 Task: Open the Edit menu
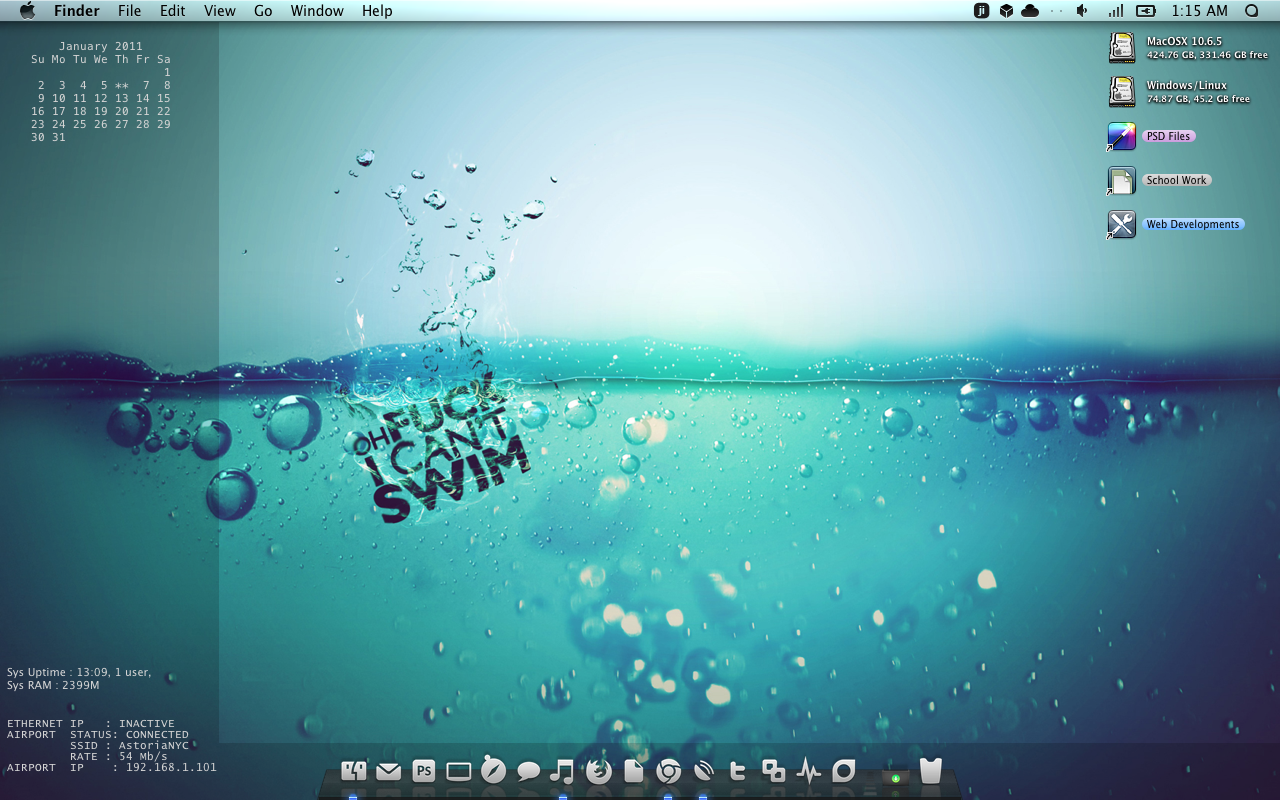(173, 11)
